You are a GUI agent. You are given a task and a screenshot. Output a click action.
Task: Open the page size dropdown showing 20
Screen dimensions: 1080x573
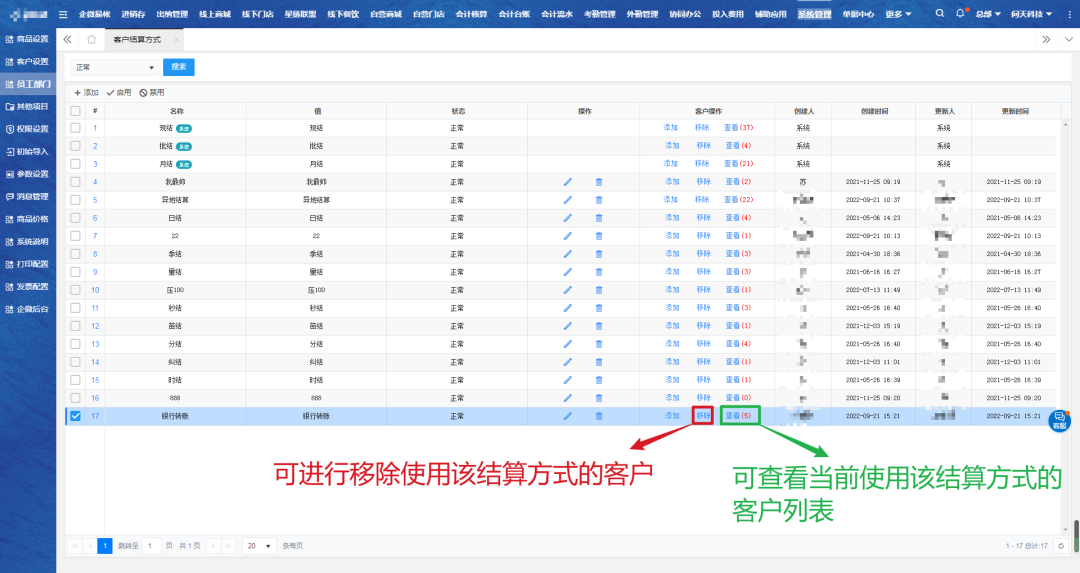[259, 546]
